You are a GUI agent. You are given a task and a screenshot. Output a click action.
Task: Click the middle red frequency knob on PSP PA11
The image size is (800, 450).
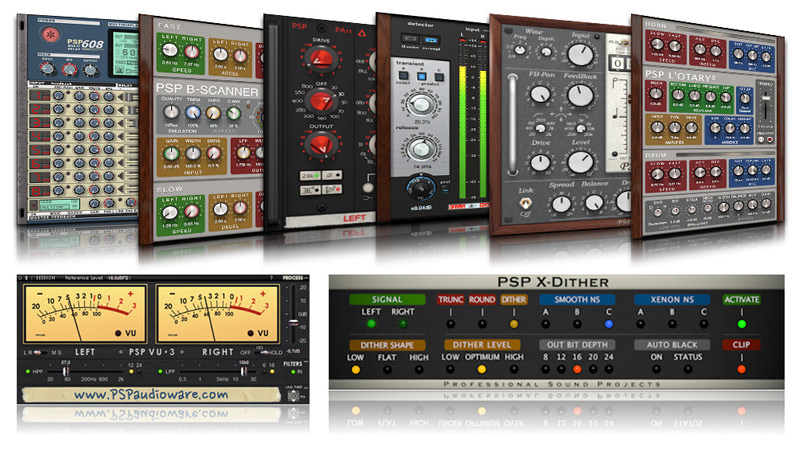321,101
